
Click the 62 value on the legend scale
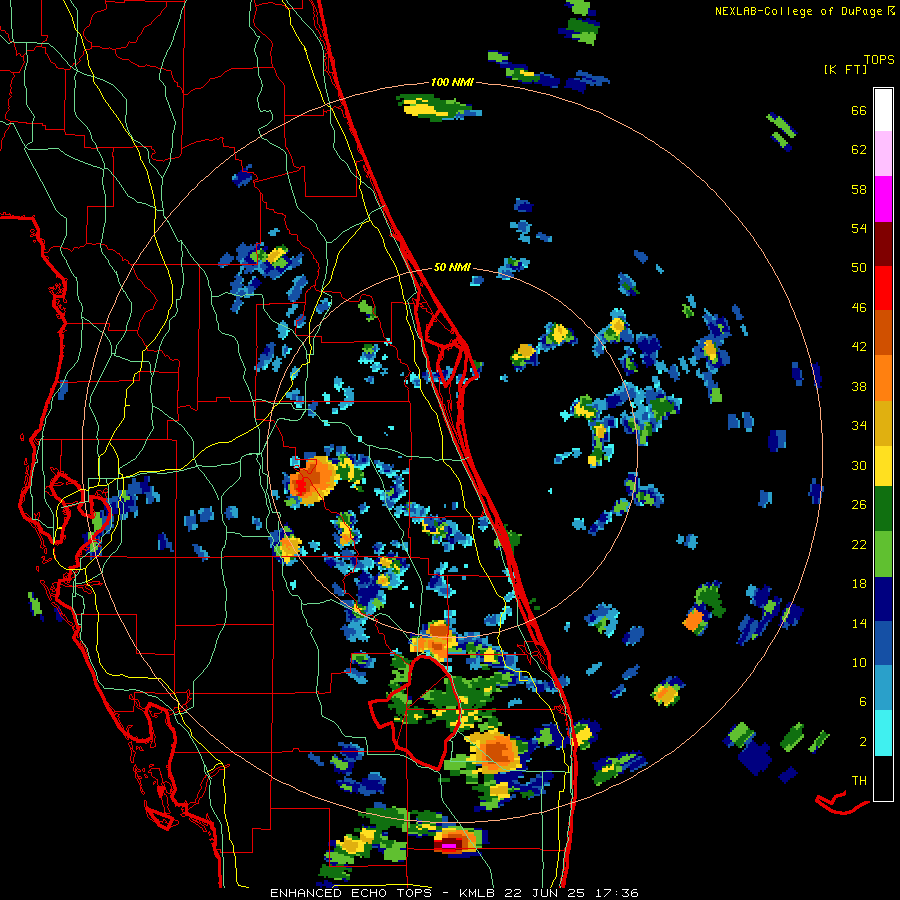[x=859, y=149]
